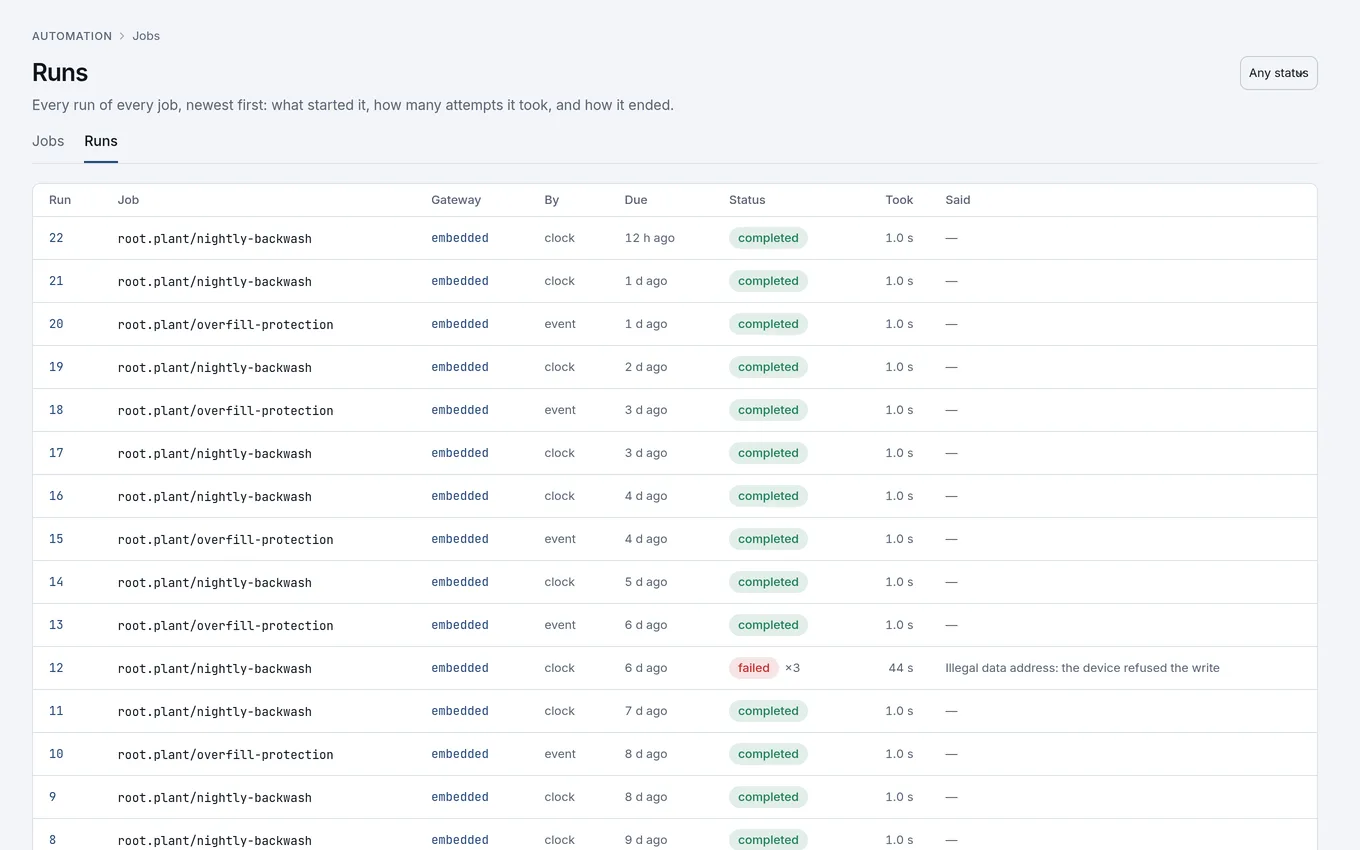Viewport: 1360px width, 850px height.
Task: Click the Runs page heading
Action: [x=60, y=73]
